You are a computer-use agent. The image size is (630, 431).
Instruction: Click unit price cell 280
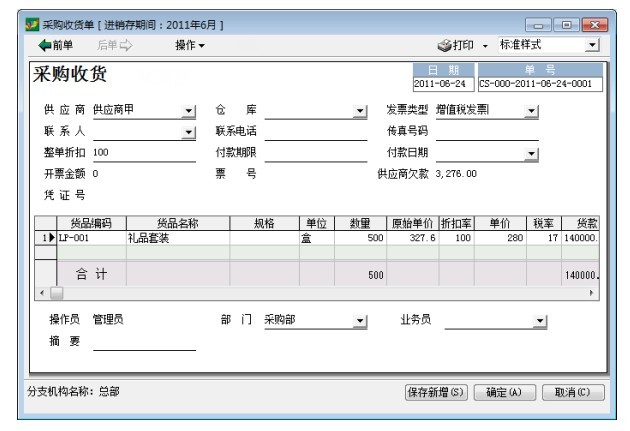[500, 238]
